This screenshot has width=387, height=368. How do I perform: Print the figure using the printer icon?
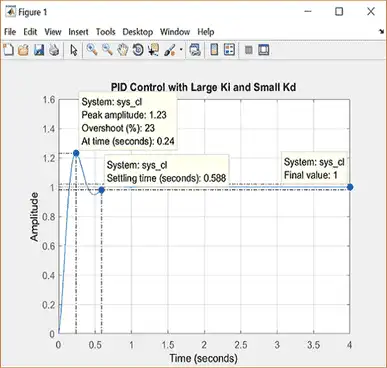(x=54, y=50)
